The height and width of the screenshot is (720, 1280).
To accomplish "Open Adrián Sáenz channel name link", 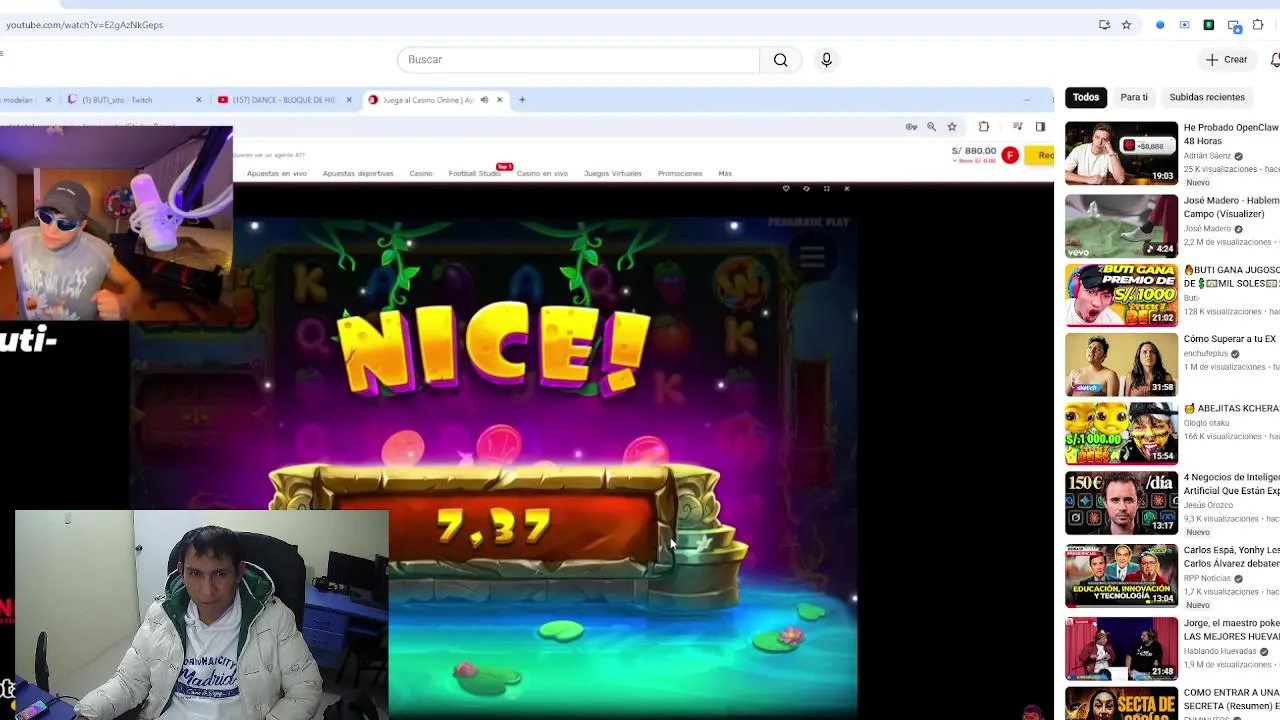I will click(1207, 156).
